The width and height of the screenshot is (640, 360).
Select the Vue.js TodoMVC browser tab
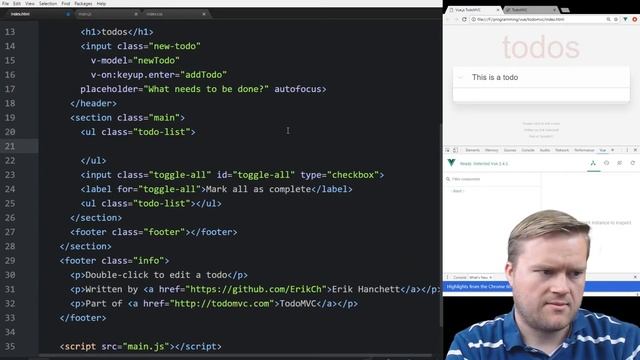click(x=473, y=10)
